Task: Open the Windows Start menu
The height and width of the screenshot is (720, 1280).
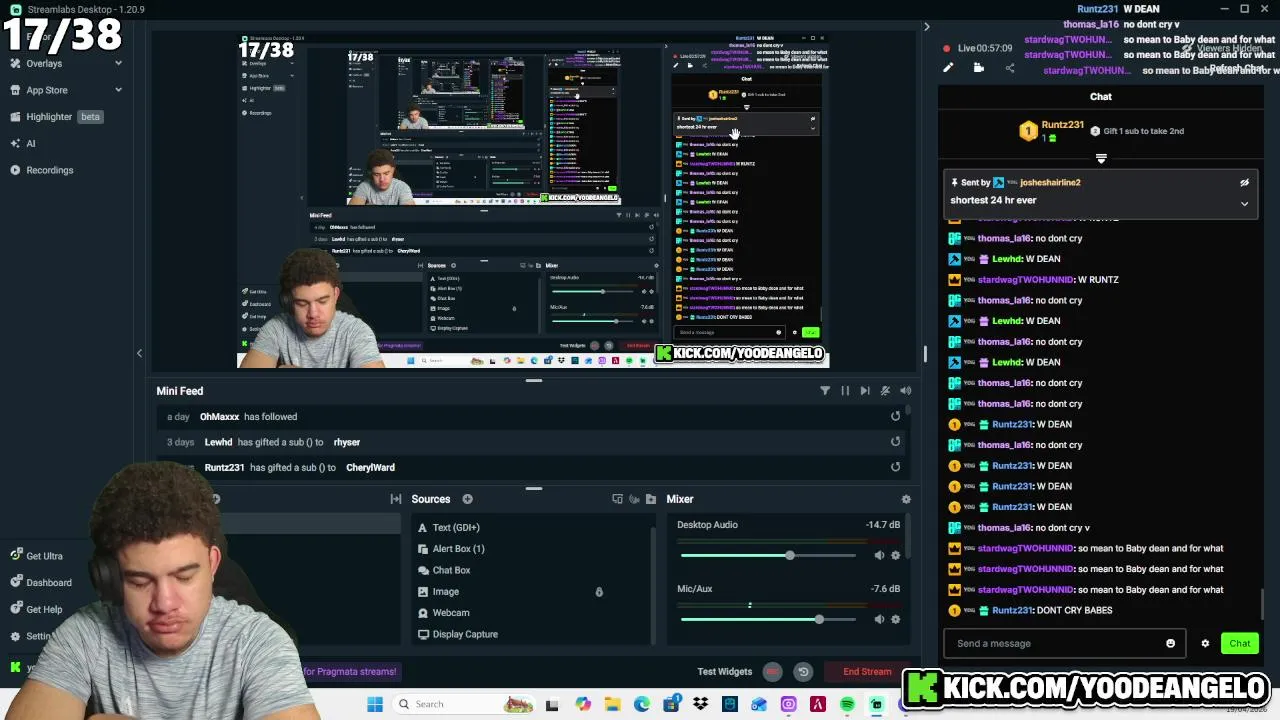Action: coord(375,704)
